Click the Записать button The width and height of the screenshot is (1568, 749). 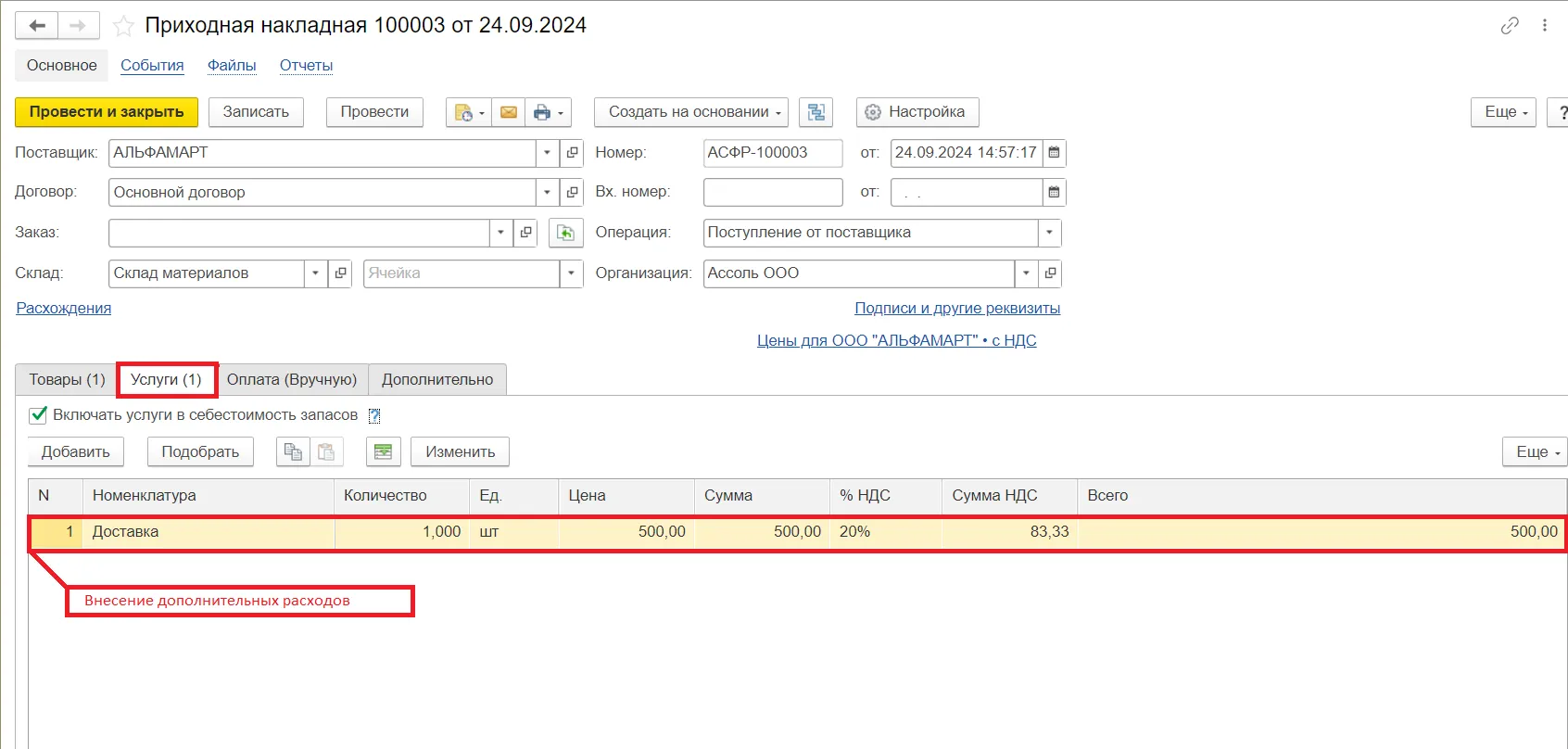coord(256,112)
